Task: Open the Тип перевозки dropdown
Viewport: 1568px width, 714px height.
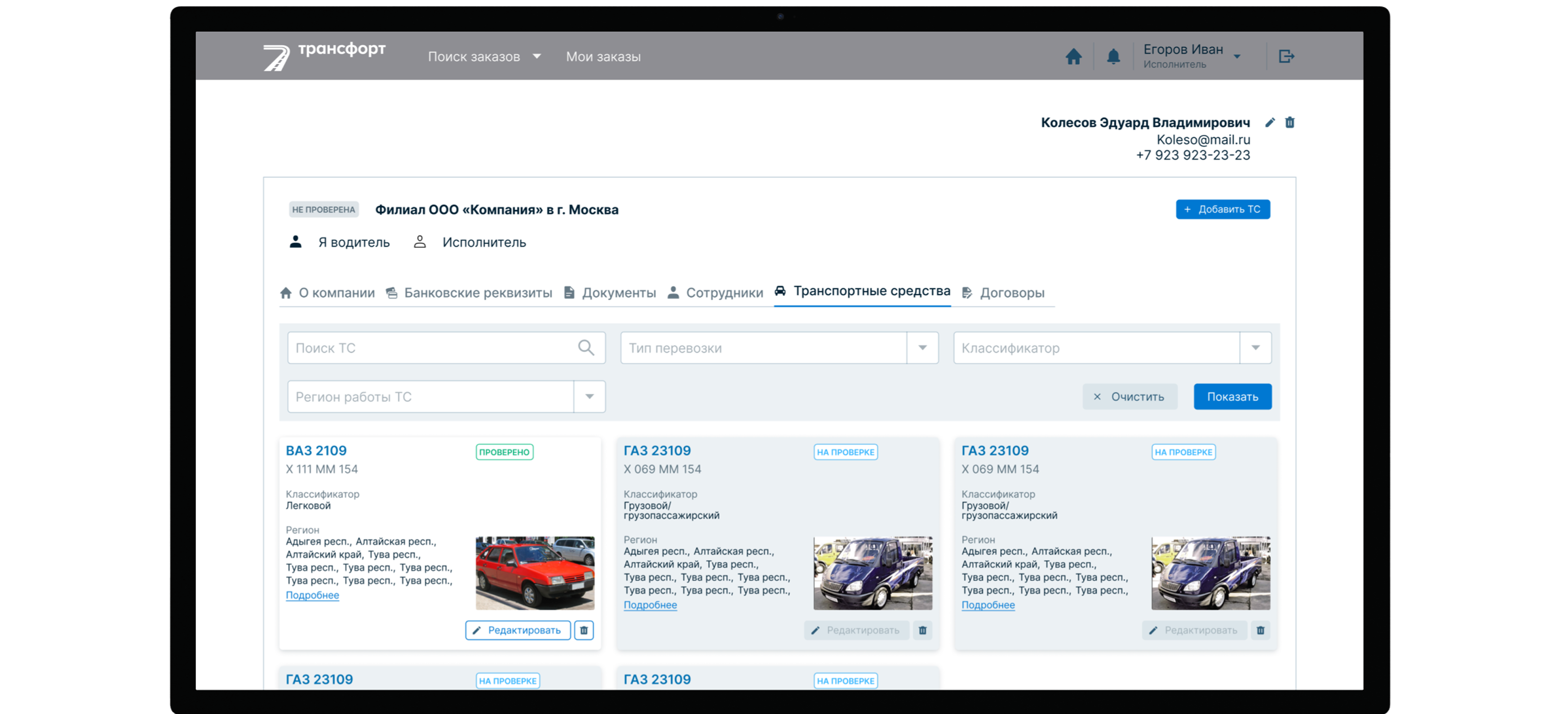Action: (922, 348)
